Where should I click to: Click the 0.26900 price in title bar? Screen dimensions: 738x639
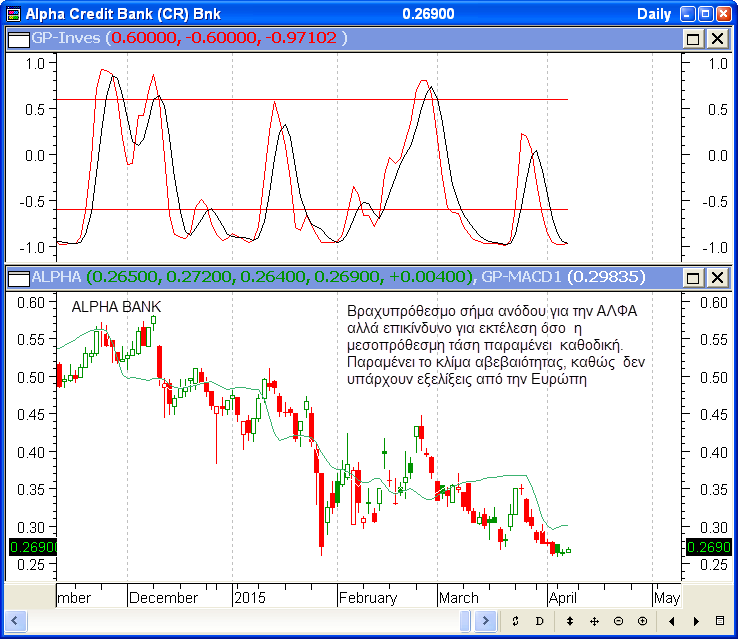[428, 14]
